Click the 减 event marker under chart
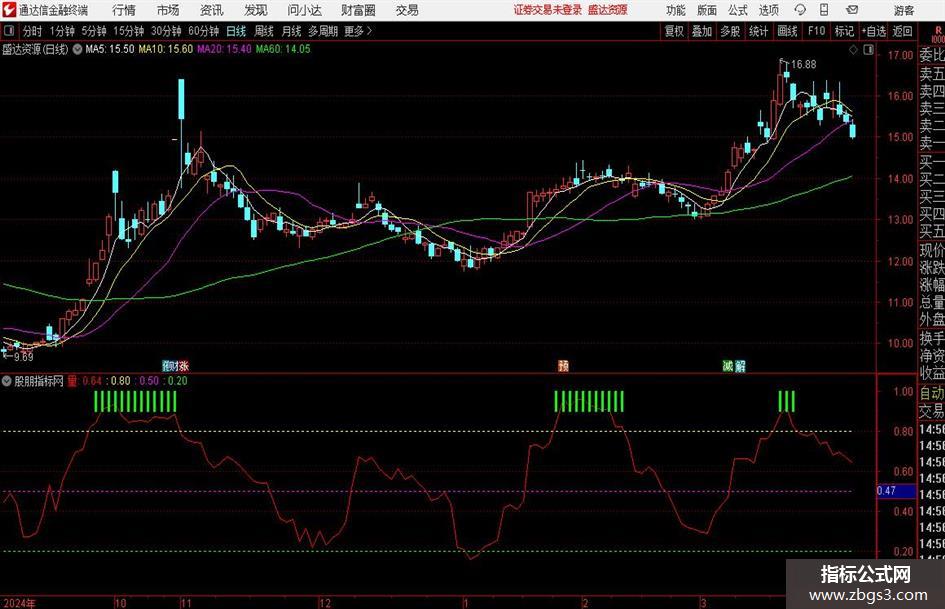945x609 pixels. pos(728,365)
